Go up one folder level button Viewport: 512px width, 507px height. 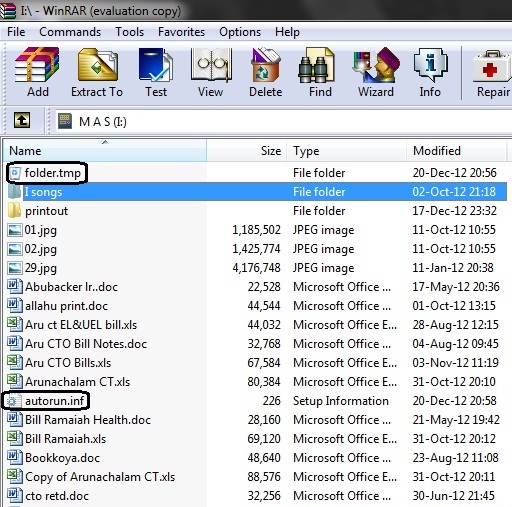[x=22, y=120]
